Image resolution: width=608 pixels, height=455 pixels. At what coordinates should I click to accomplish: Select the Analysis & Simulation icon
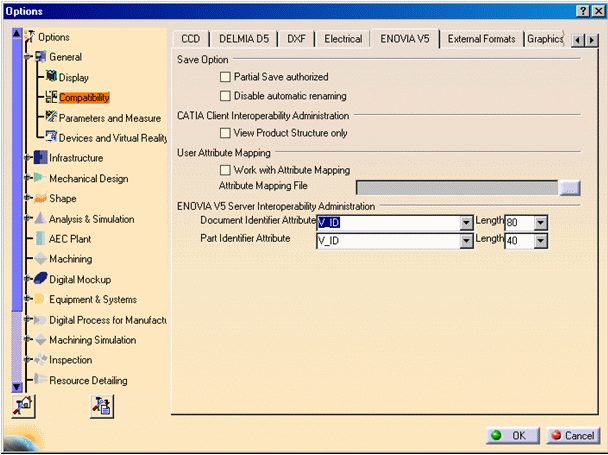tap(40, 218)
